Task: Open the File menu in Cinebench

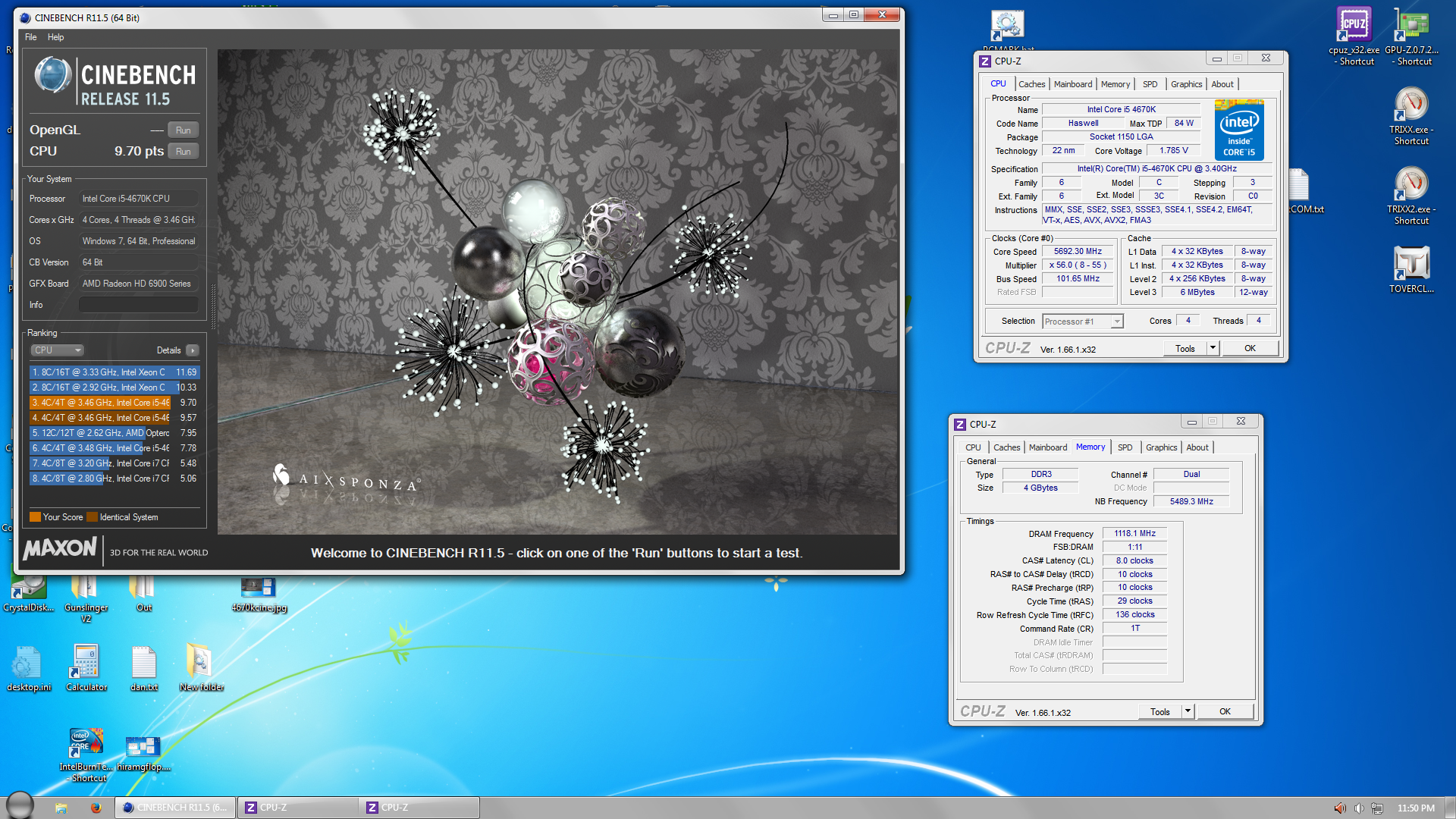Action: [30, 37]
